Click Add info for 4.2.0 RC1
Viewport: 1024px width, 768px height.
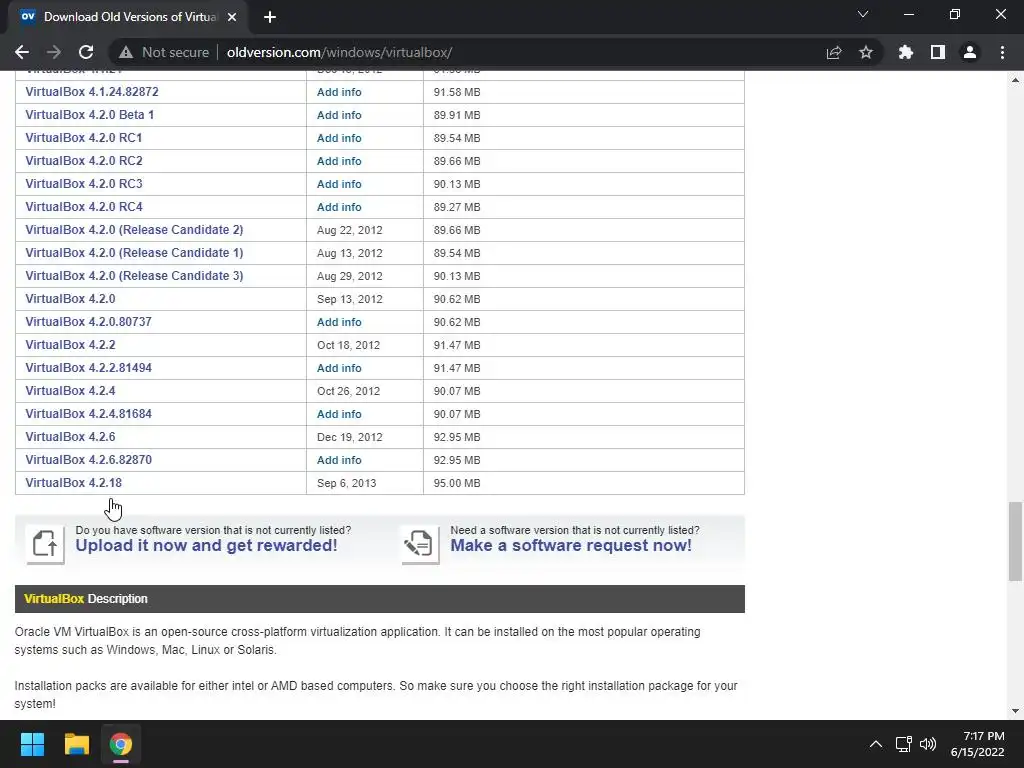[339, 138]
